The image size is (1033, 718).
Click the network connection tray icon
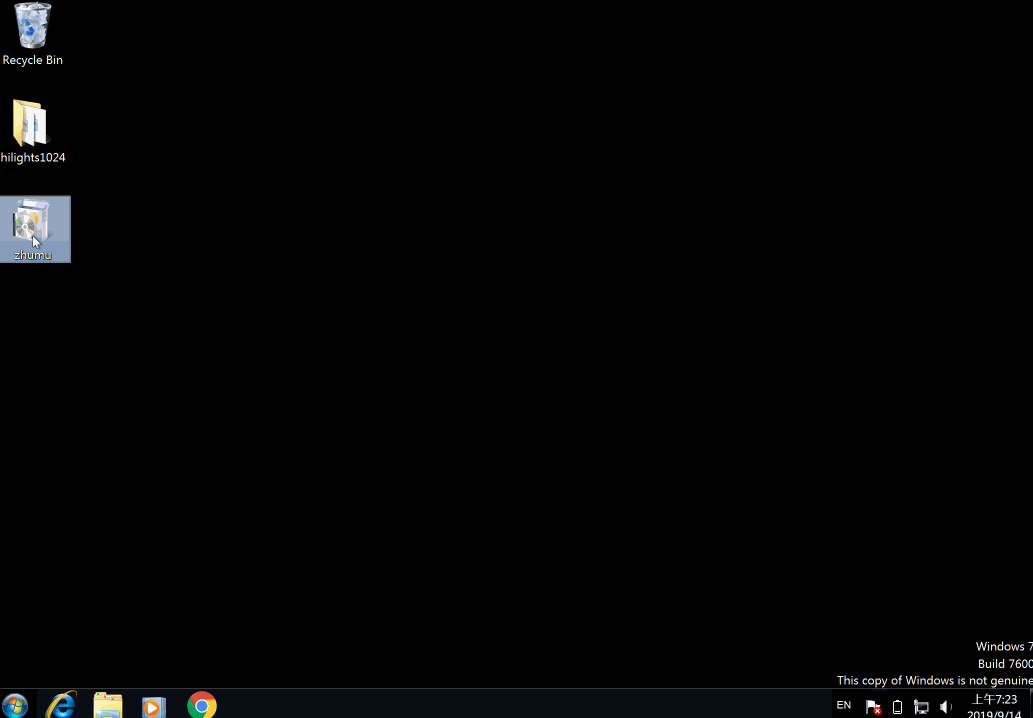pos(921,705)
